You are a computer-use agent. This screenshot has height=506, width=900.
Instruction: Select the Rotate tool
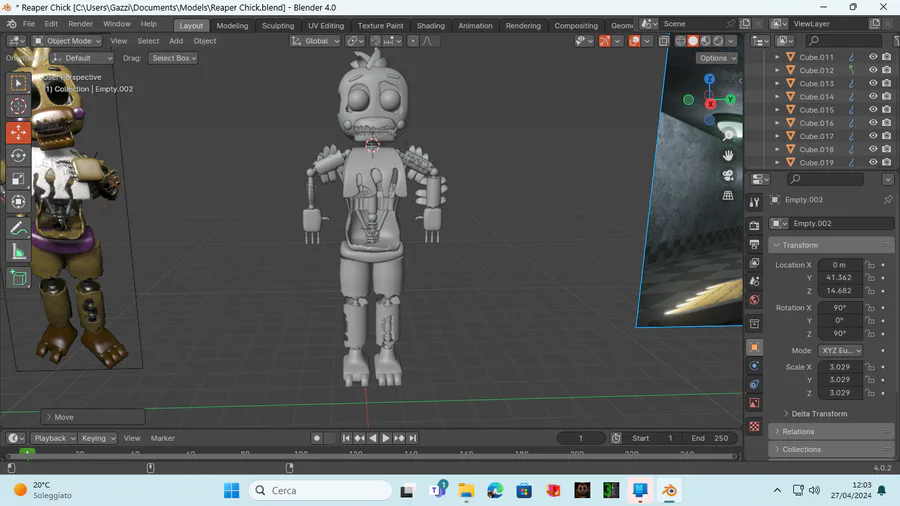click(18, 155)
